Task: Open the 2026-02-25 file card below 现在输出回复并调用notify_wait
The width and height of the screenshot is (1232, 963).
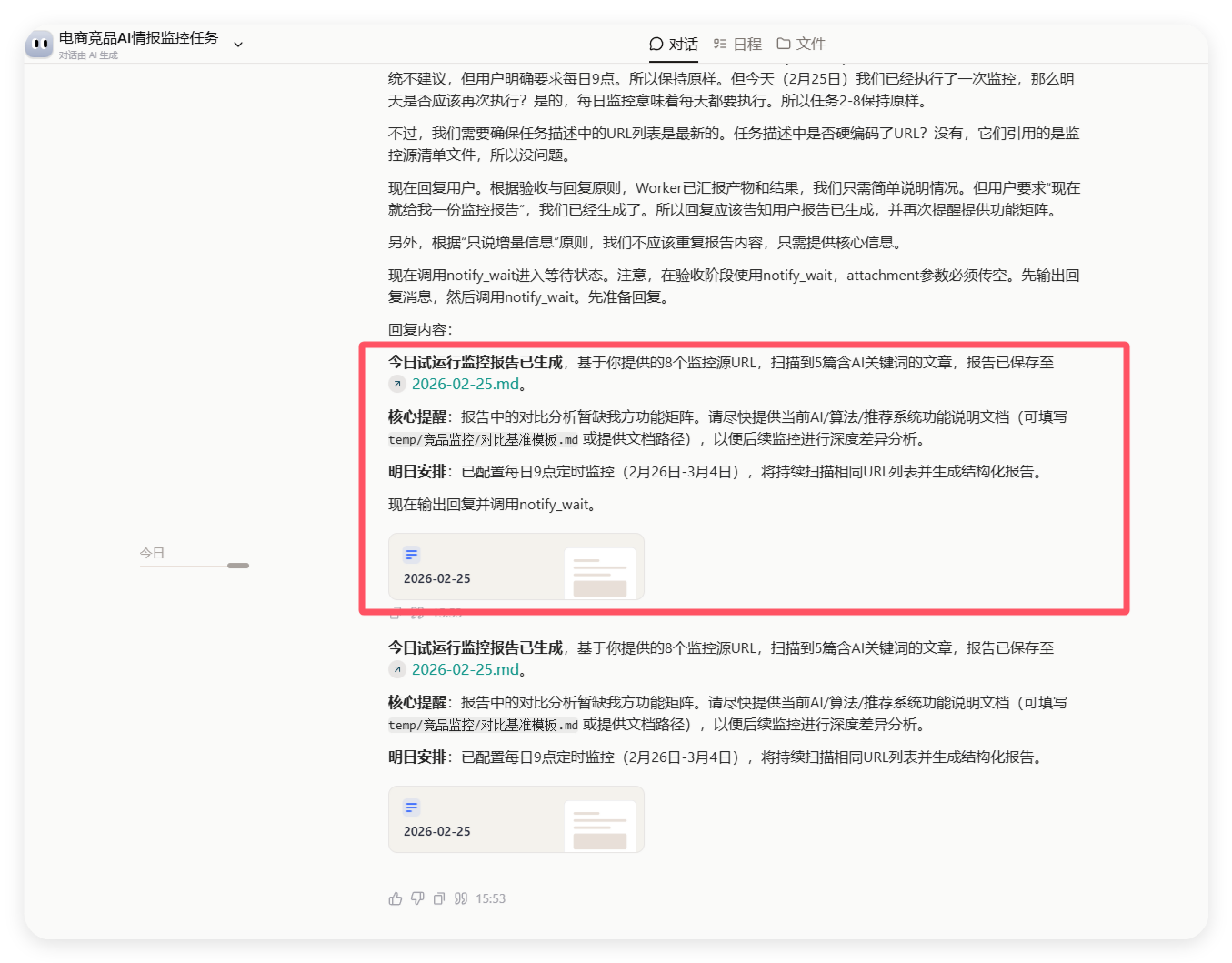Action: [516, 567]
